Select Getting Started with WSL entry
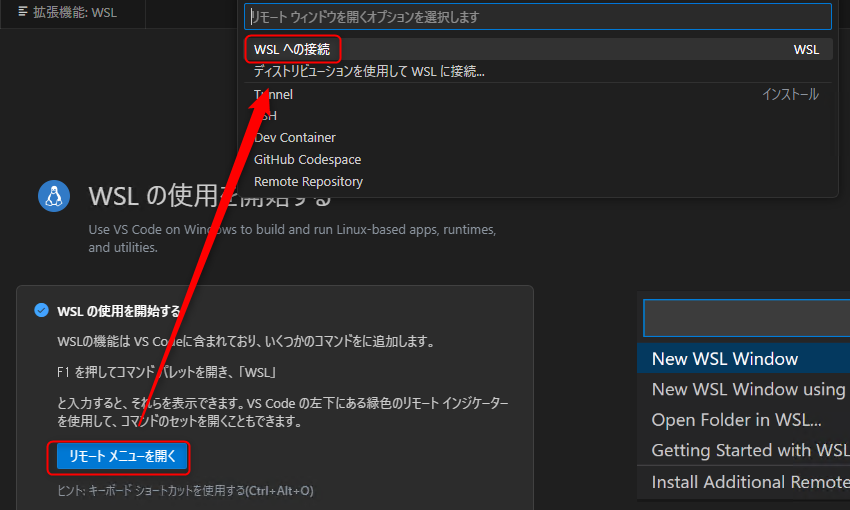This screenshot has height=510, width=850. click(743, 450)
